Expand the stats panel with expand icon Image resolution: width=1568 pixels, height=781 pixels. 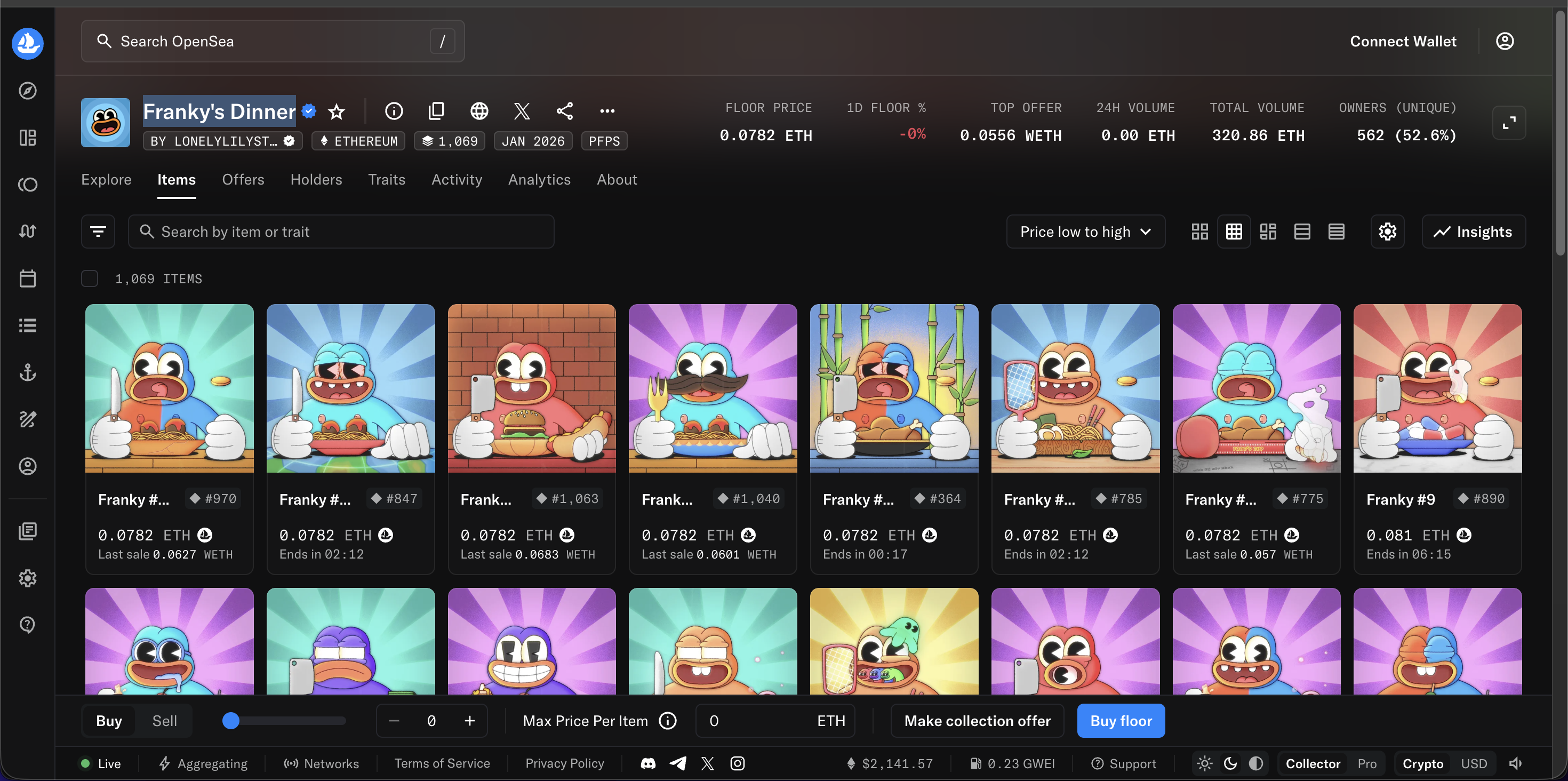click(1509, 123)
